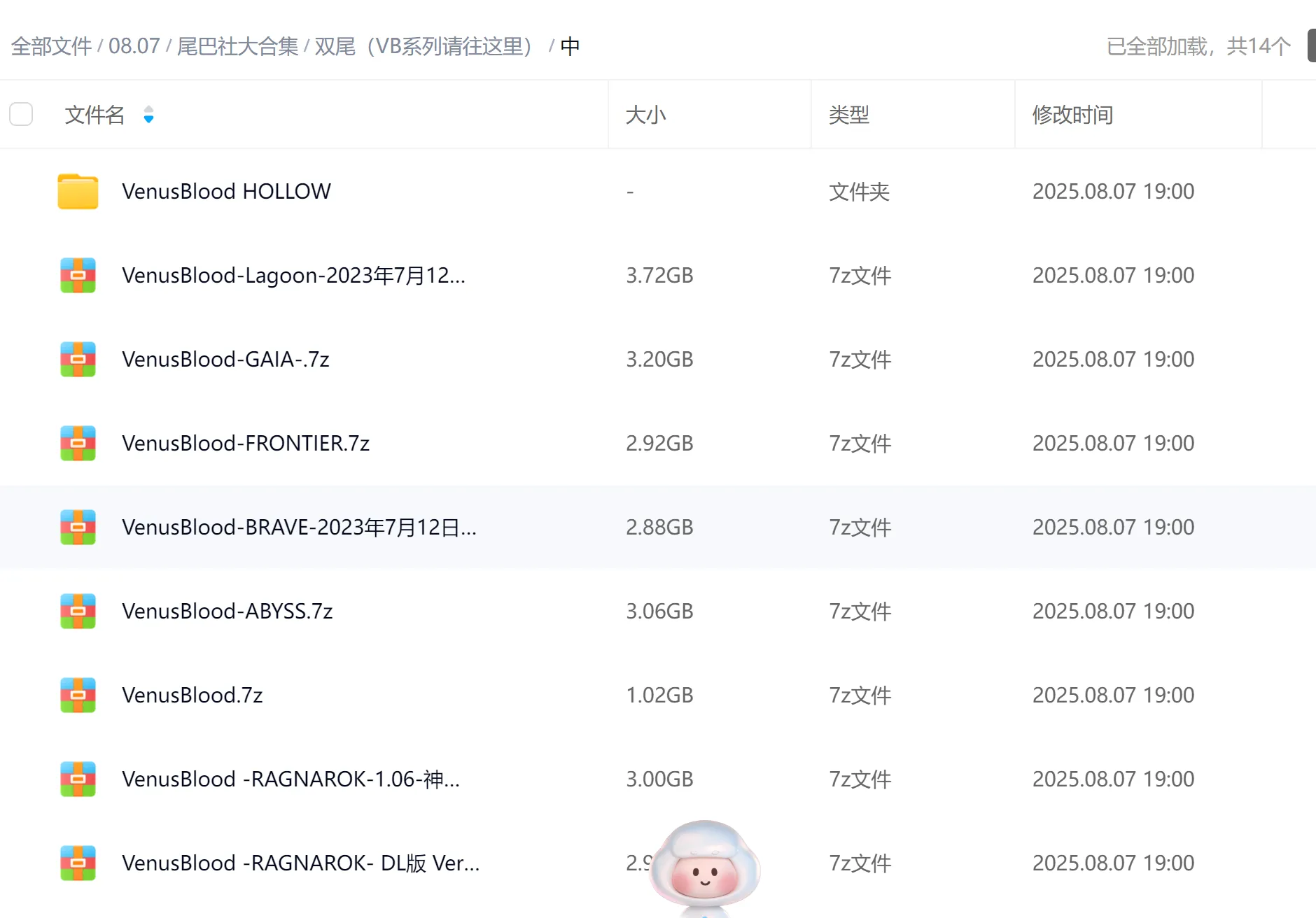The height and width of the screenshot is (918, 1316).
Task: Go to the 08.07 breadcrumb folder
Action: coord(134,46)
